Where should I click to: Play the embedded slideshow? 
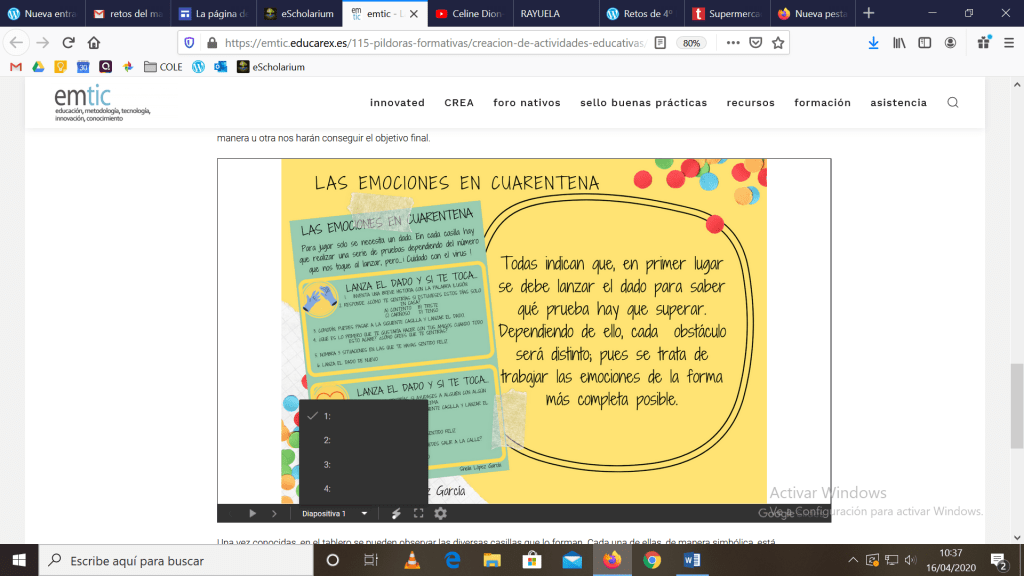(253, 513)
